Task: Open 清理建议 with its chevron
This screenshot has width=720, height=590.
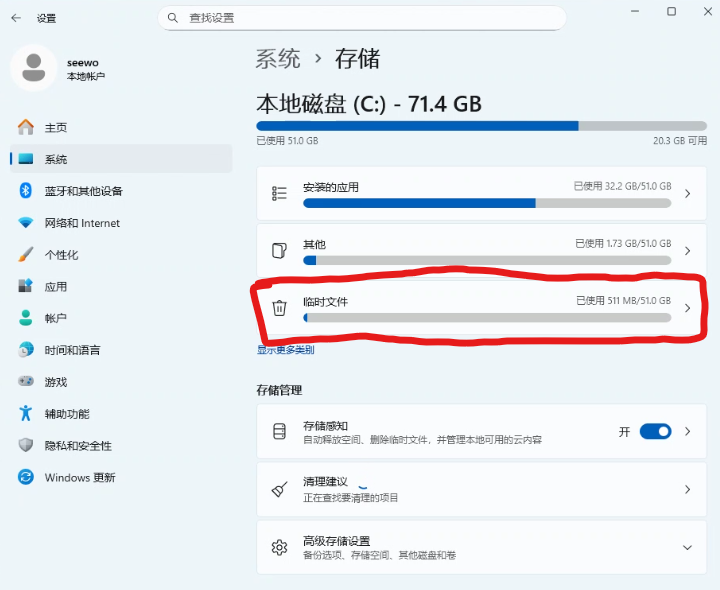Action: tap(687, 489)
